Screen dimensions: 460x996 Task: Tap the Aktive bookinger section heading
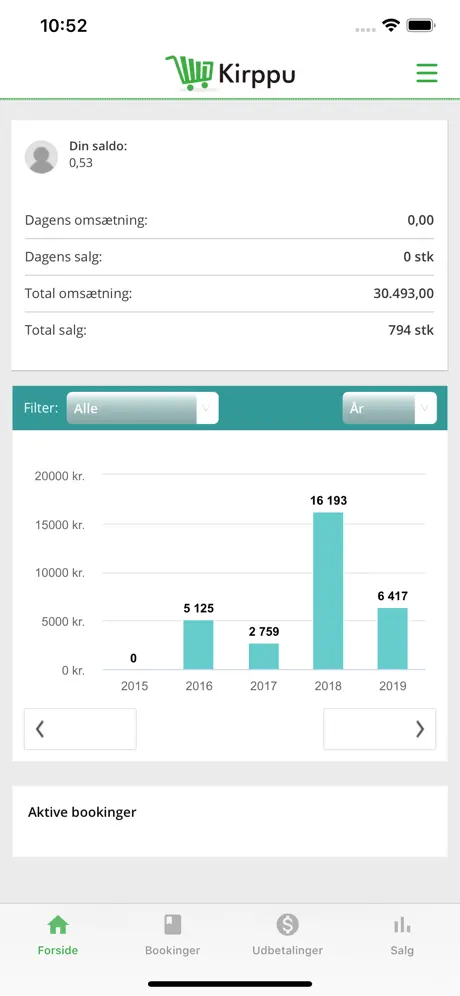(82, 812)
